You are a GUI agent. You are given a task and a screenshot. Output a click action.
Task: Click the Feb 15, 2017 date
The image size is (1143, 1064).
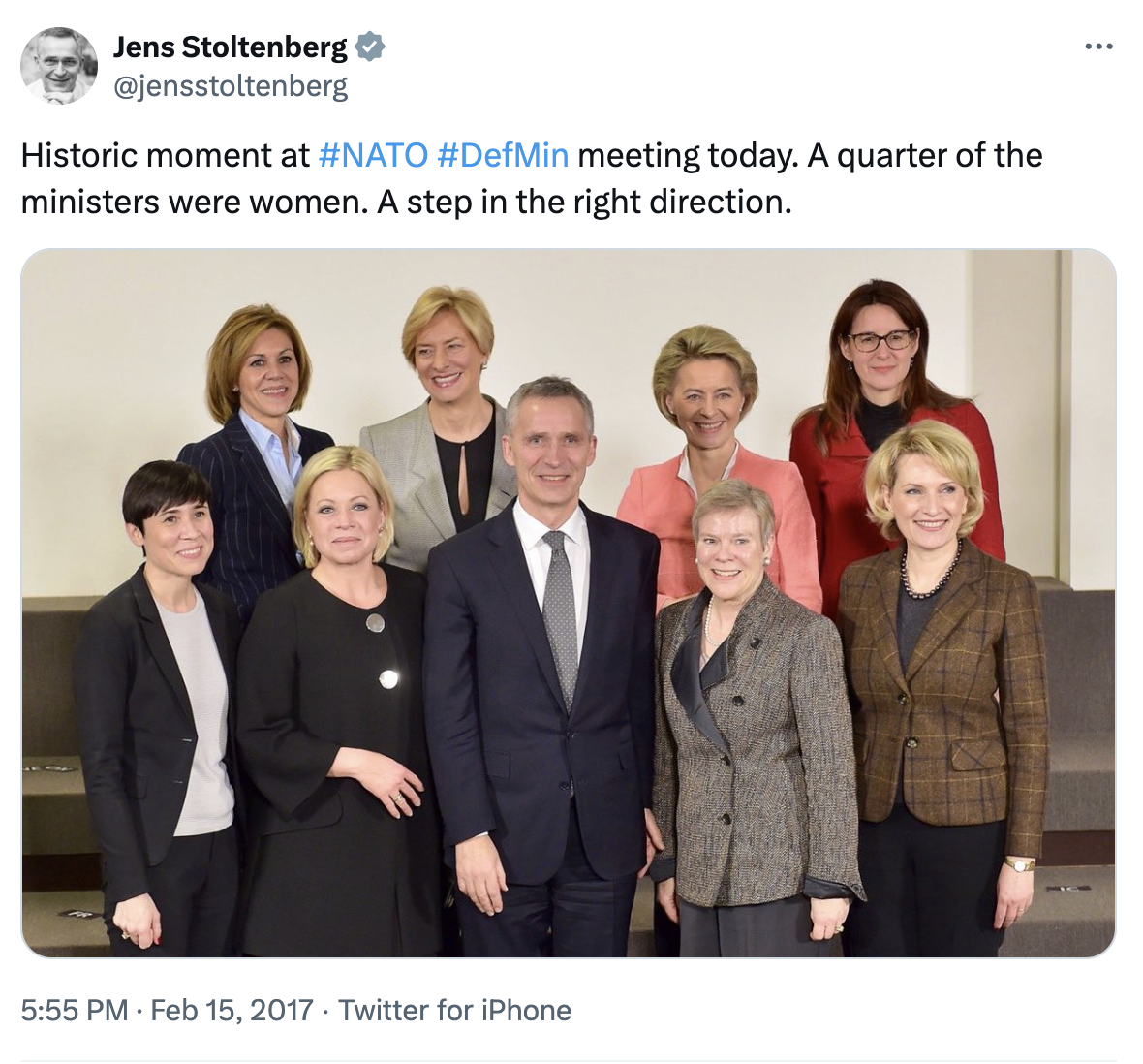click(x=232, y=1010)
